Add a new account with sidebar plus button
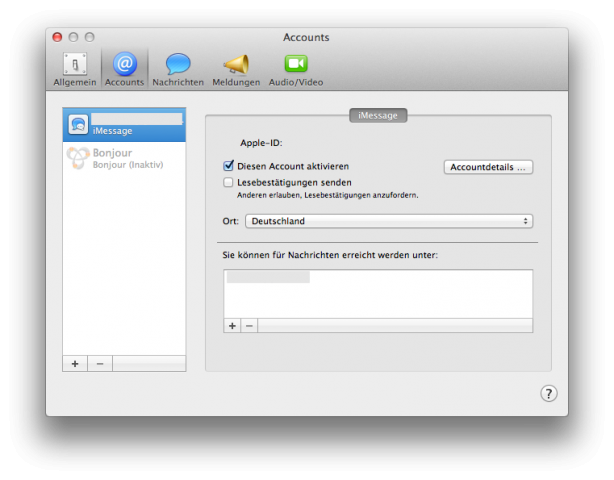The image size is (614, 480). pos(75,363)
